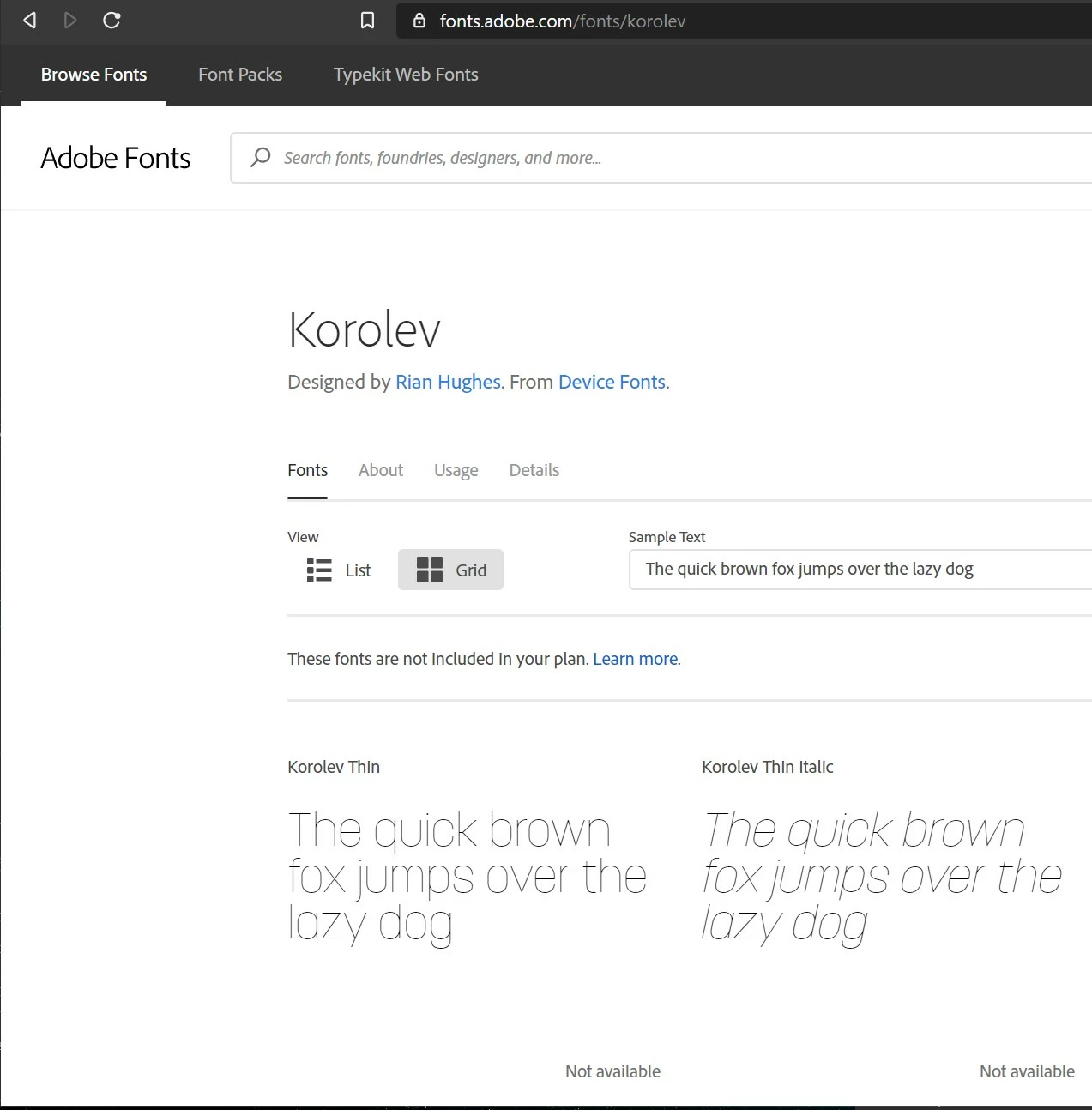1092x1110 pixels.
Task: Switch to the Usage tab
Action: click(456, 471)
